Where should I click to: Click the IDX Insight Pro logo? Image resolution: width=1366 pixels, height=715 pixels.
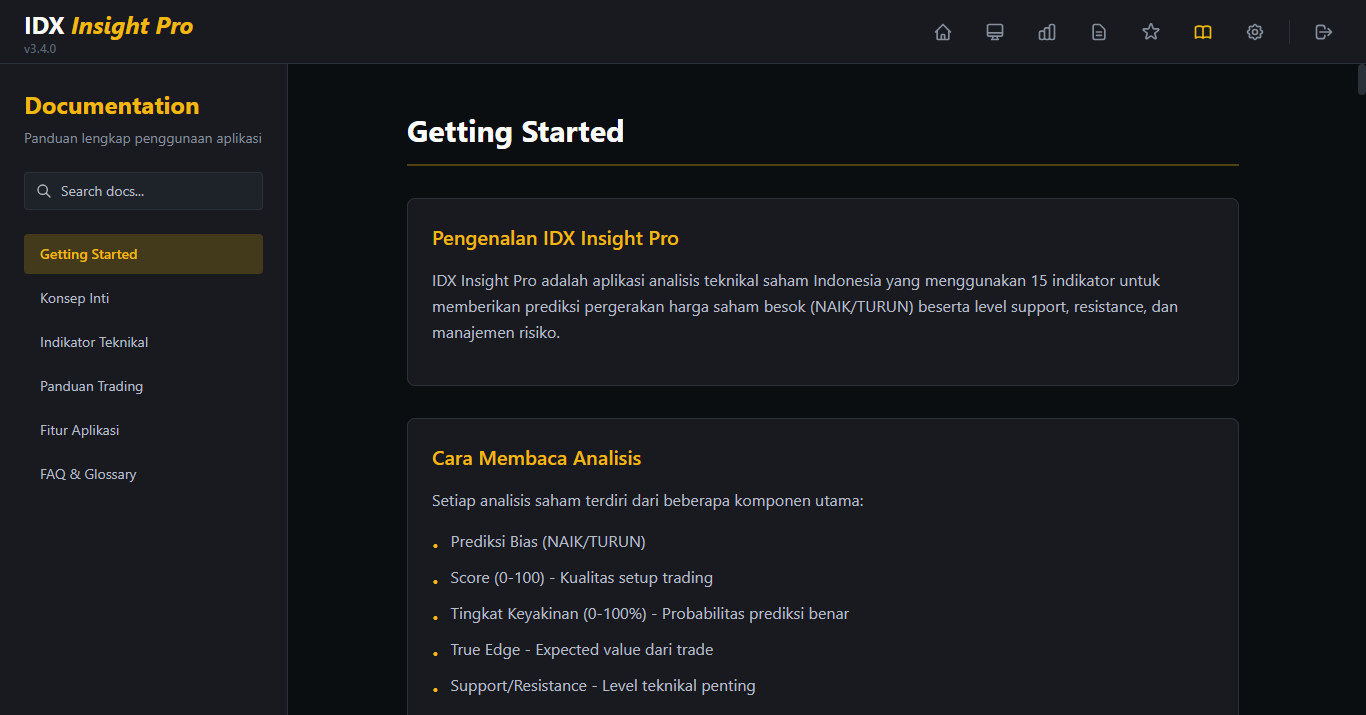coord(108,27)
